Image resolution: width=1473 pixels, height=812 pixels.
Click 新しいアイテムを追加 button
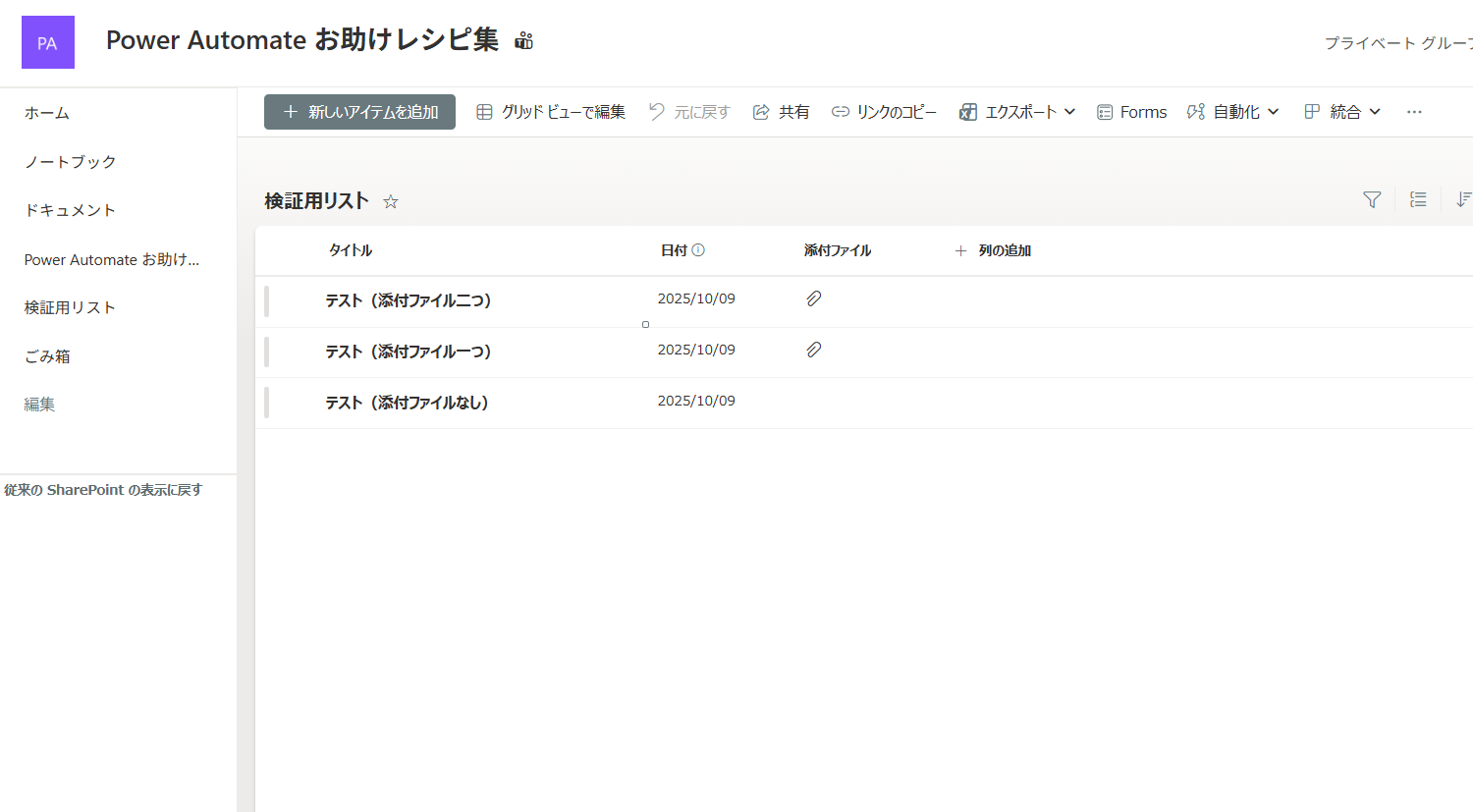[359, 111]
